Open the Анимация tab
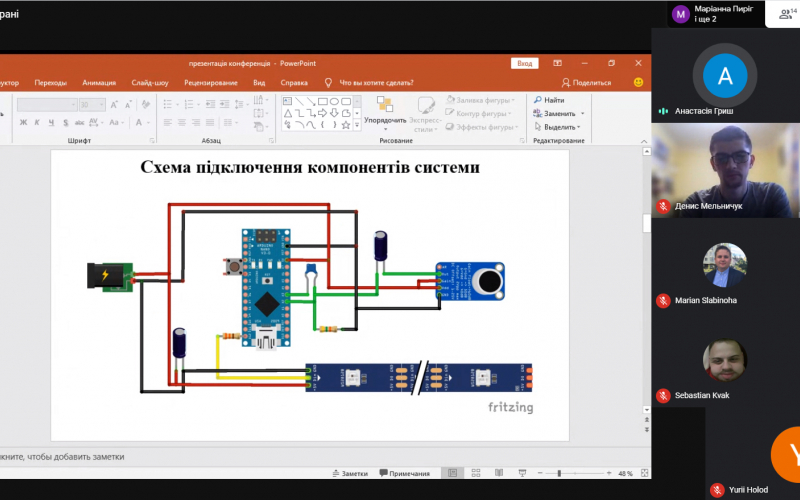Screen dimensions: 800x500 pos(99,83)
